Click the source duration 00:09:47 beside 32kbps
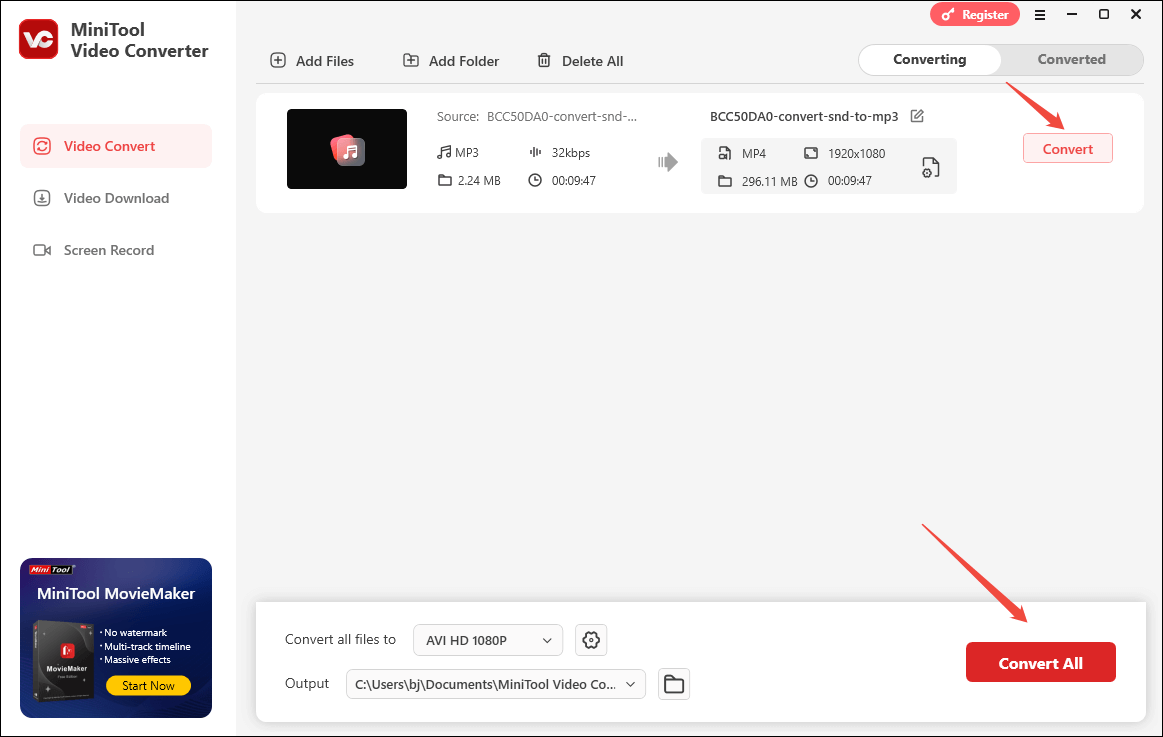 click(573, 180)
